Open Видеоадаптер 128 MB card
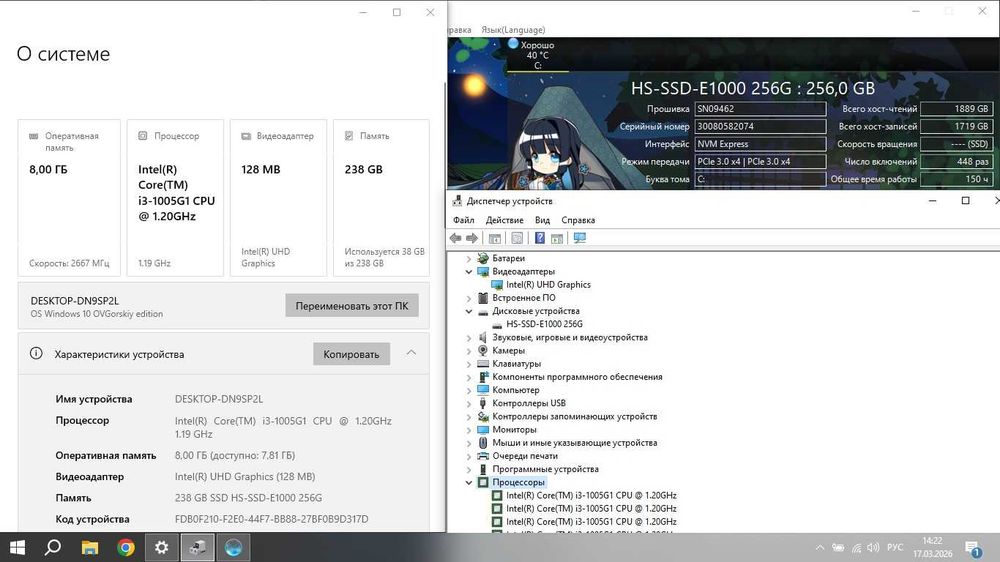Screen dimensions: 1000x562 (x=278, y=198)
